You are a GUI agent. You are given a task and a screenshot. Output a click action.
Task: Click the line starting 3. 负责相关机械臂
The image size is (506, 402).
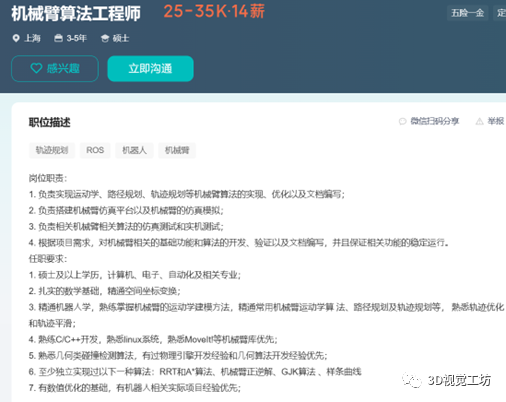[126, 227]
